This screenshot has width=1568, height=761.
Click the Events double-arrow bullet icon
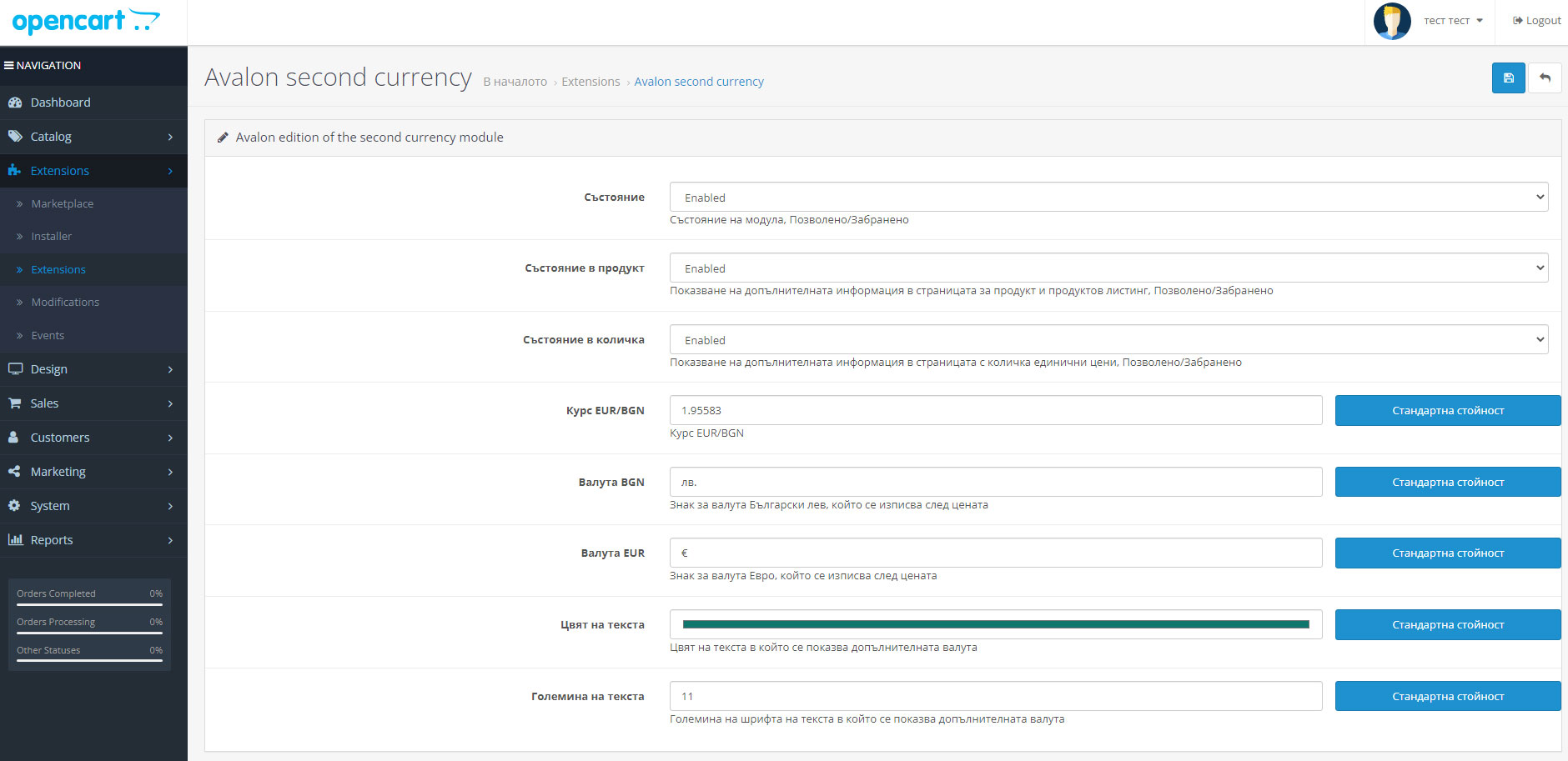[x=19, y=336]
